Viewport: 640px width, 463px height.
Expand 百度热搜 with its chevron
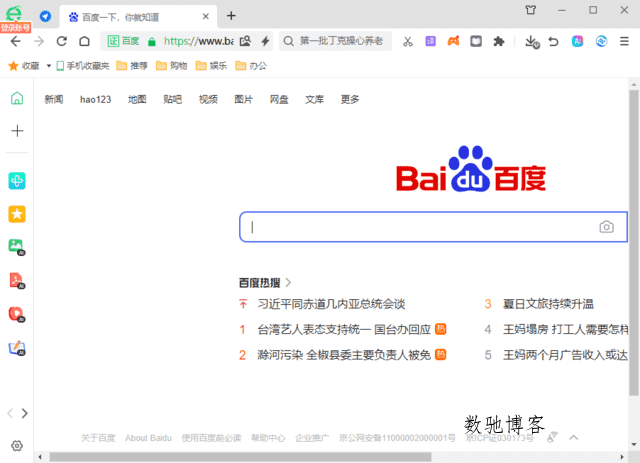[x=288, y=282]
